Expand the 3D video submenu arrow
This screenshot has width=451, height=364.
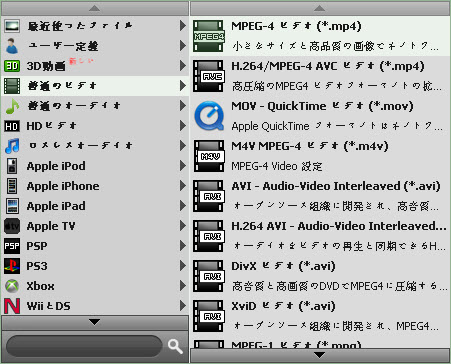tap(183, 66)
